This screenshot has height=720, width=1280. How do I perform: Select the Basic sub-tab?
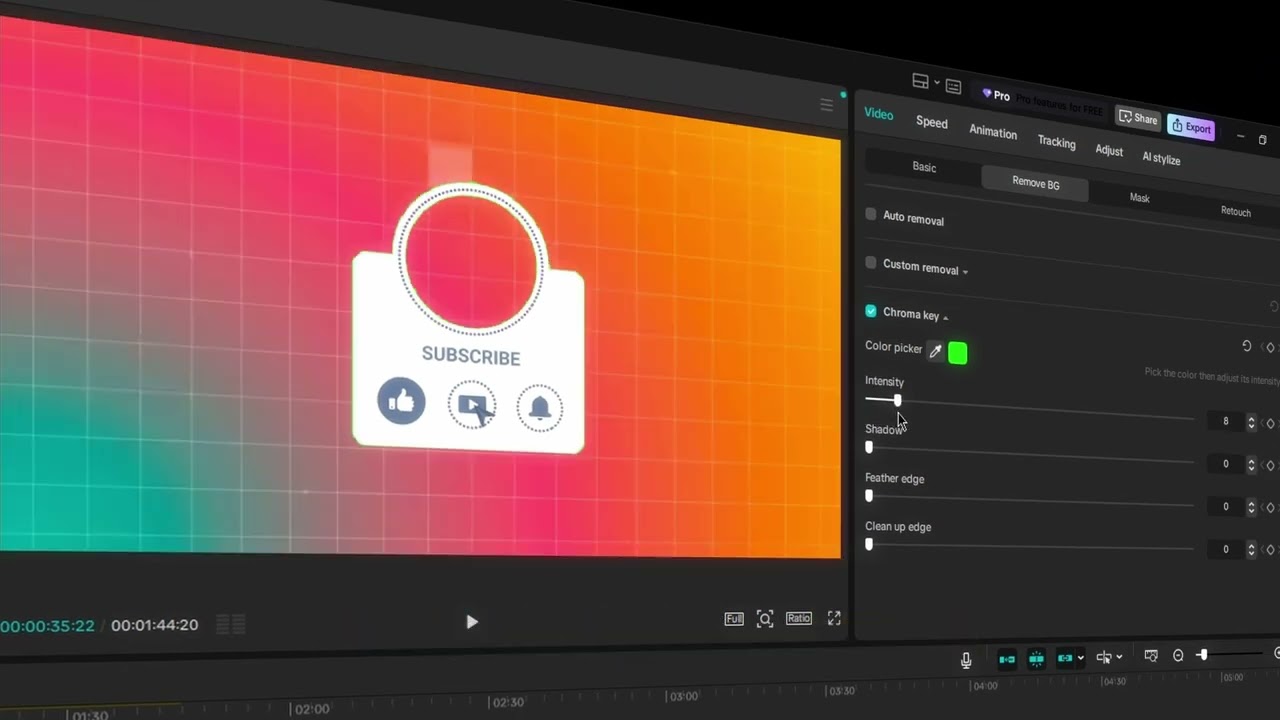click(924, 167)
